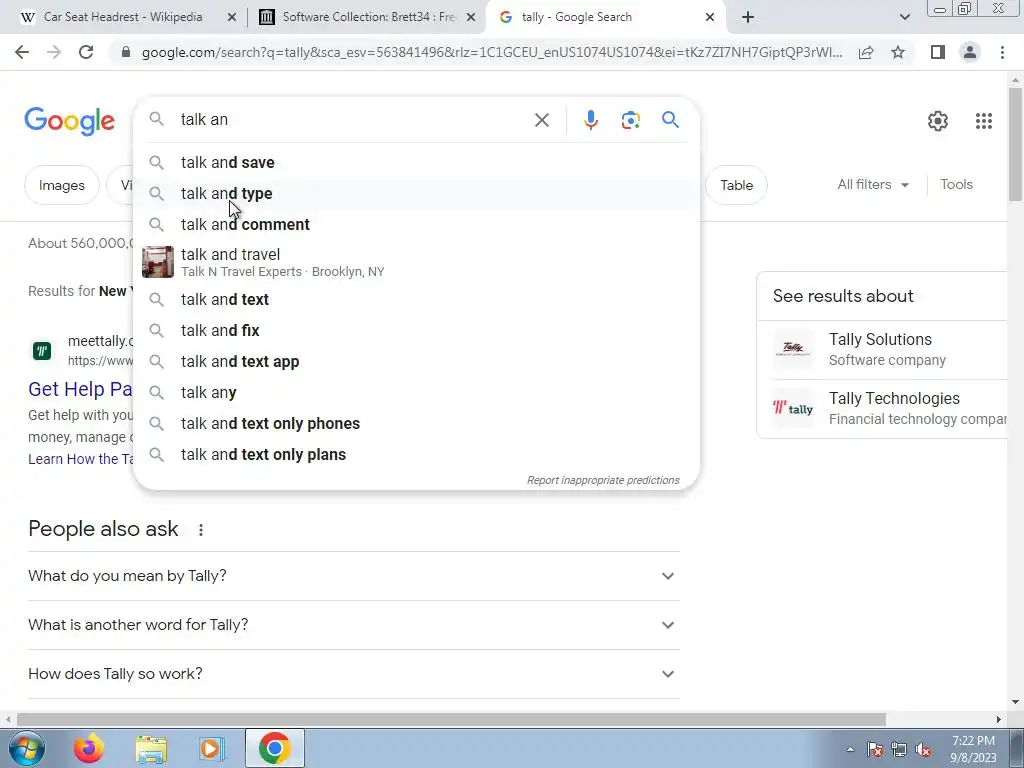The width and height of the screenshot is (1024, 768).
Task: Click the address bar URL
Action: coord(491,52)
